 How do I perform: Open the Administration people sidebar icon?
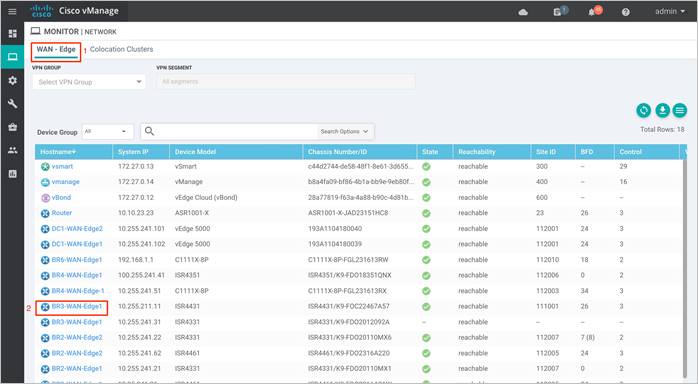(x=12, y=150)
